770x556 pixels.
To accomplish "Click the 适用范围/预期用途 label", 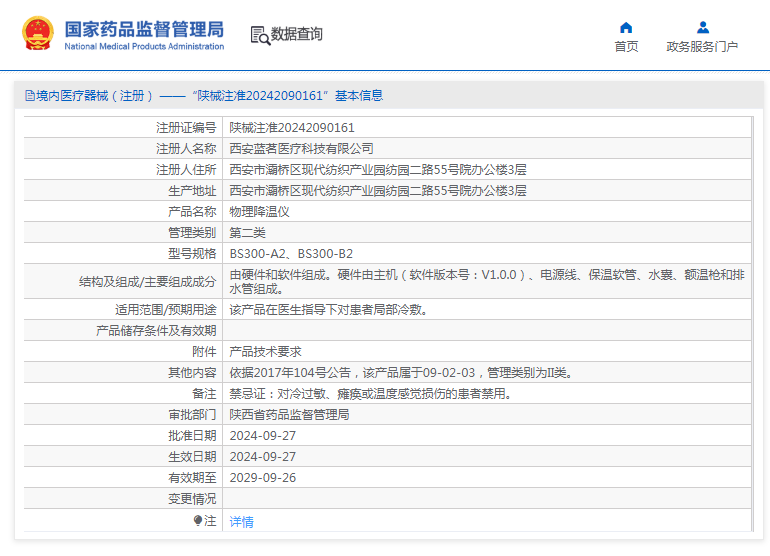I will tap(165, 310).
